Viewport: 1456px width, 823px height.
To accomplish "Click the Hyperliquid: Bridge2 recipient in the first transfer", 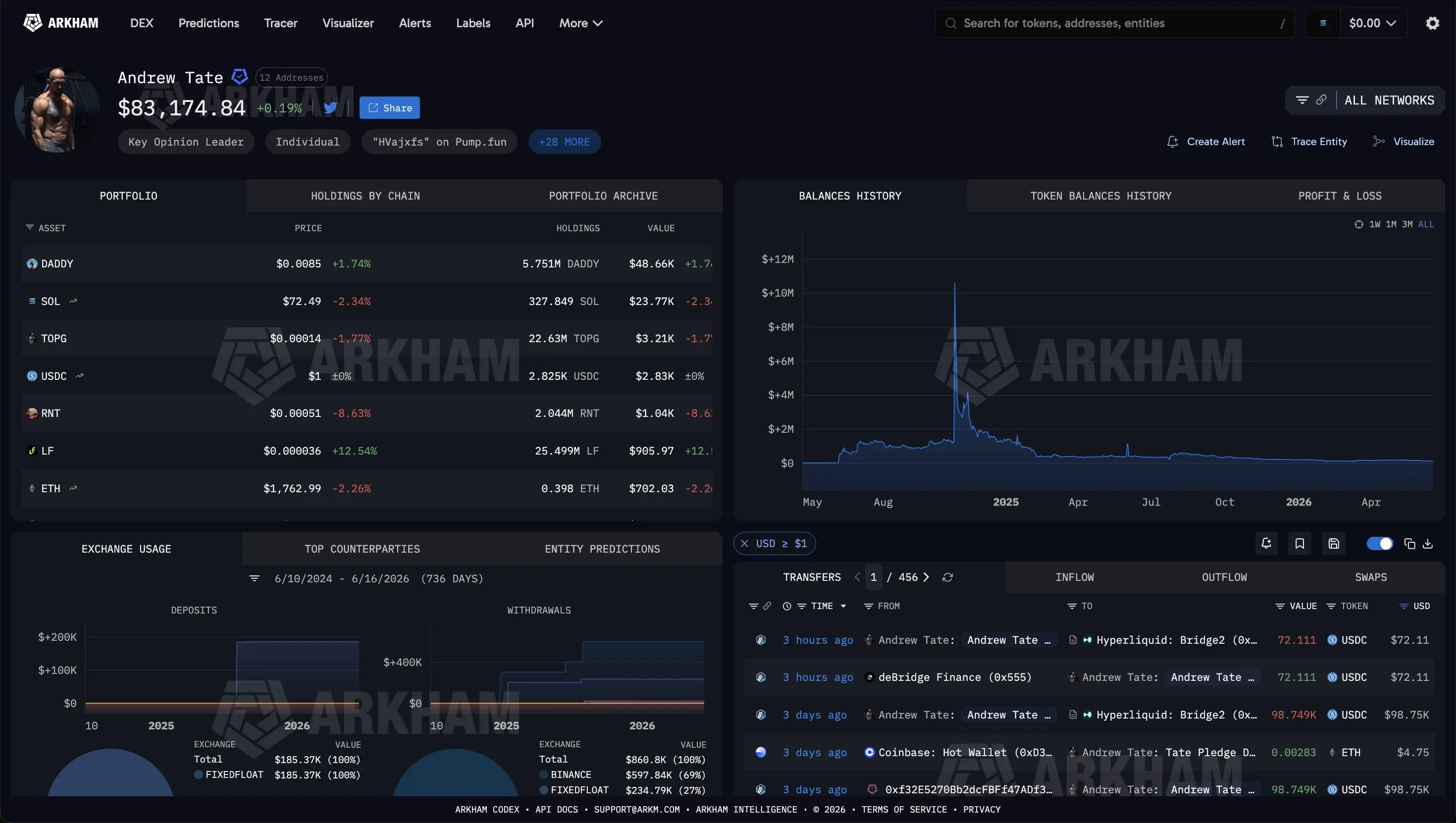I will click(x=1176, y=640).
